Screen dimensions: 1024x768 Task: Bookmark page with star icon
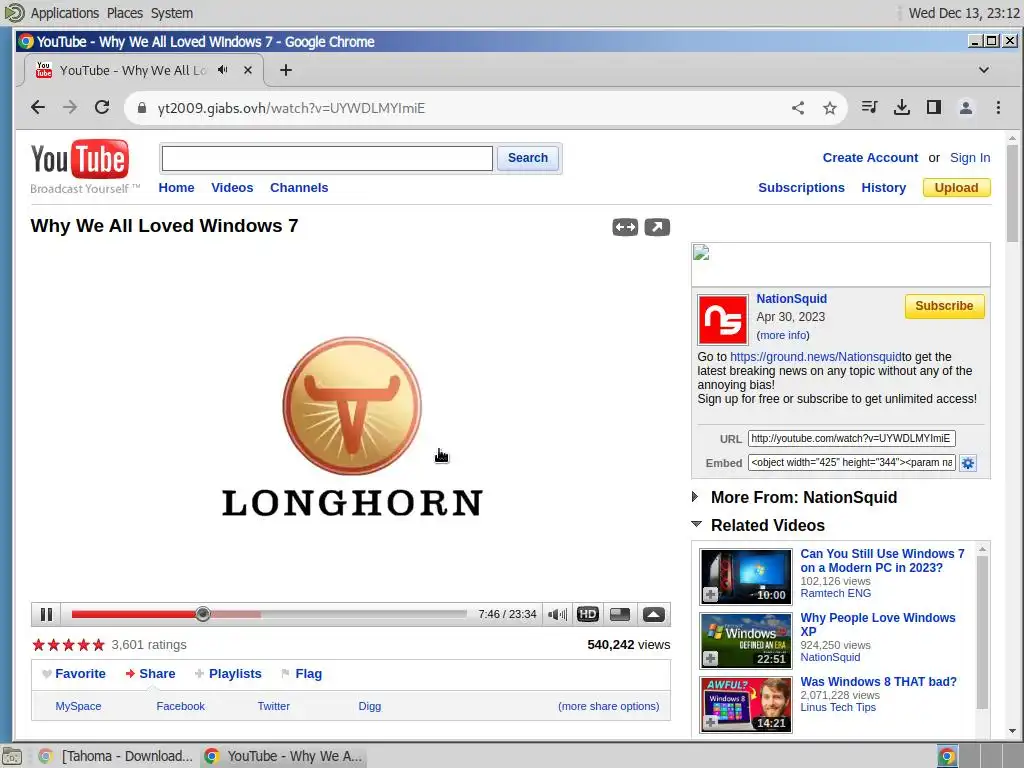829,108
